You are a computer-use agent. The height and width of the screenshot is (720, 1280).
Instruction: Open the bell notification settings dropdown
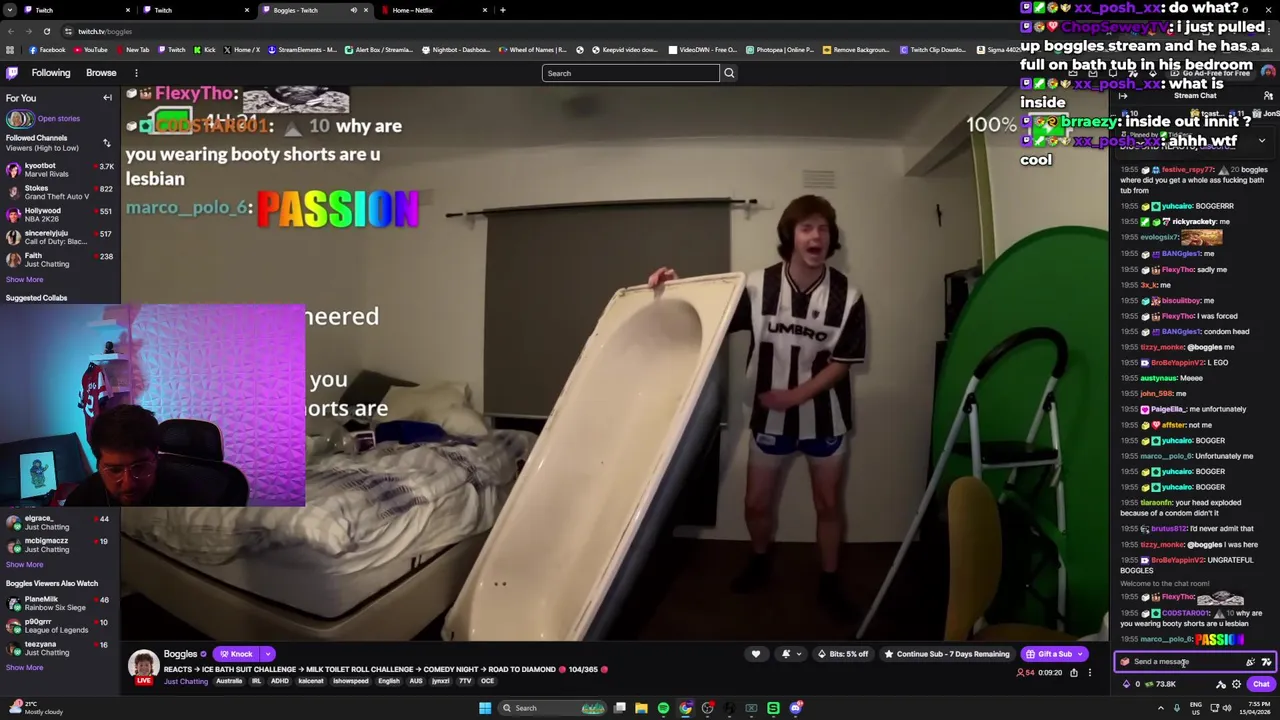pyautogui.click(x=791, y=654)
